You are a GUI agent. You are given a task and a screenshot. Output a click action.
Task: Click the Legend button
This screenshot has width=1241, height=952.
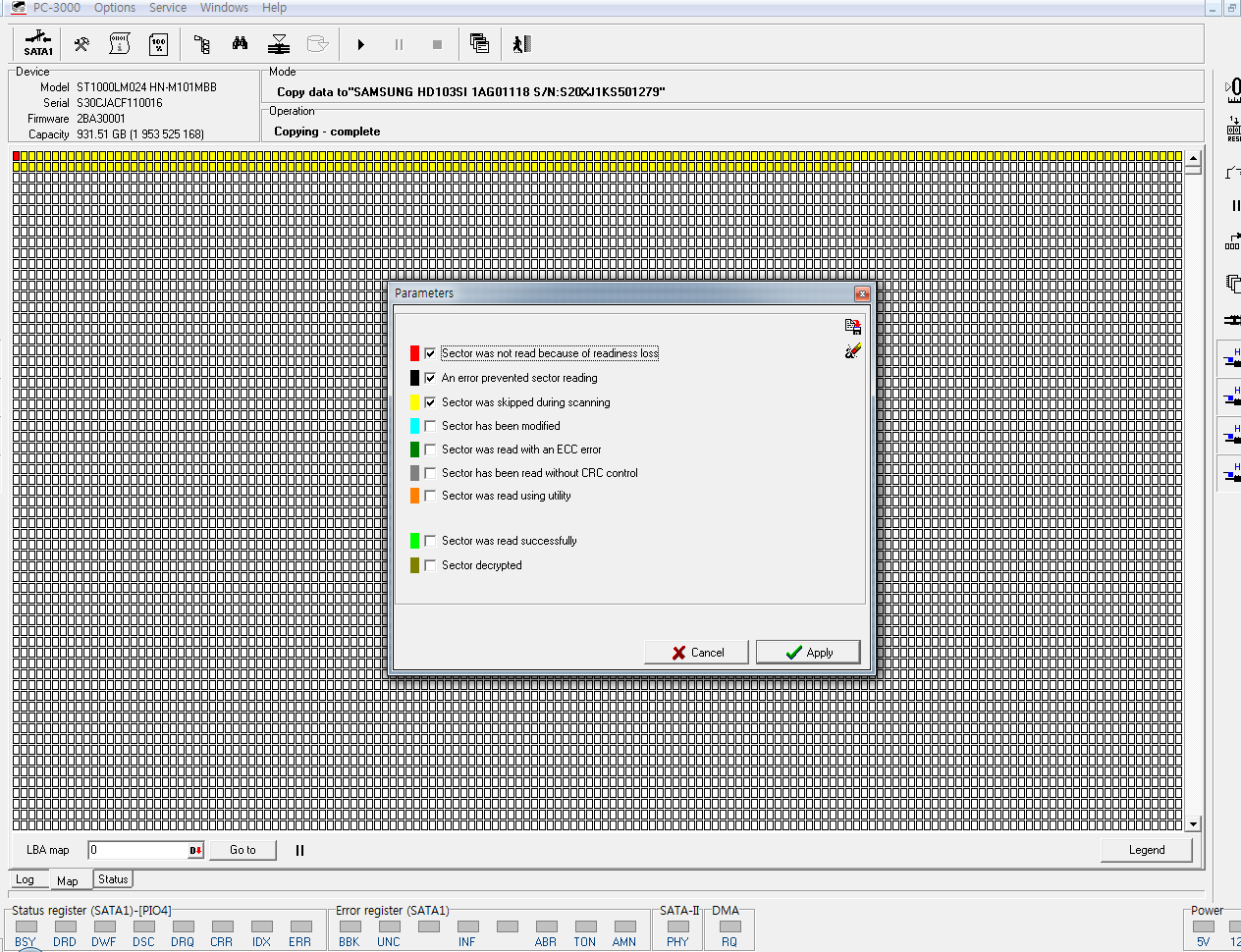click(x=1146, y=850)
